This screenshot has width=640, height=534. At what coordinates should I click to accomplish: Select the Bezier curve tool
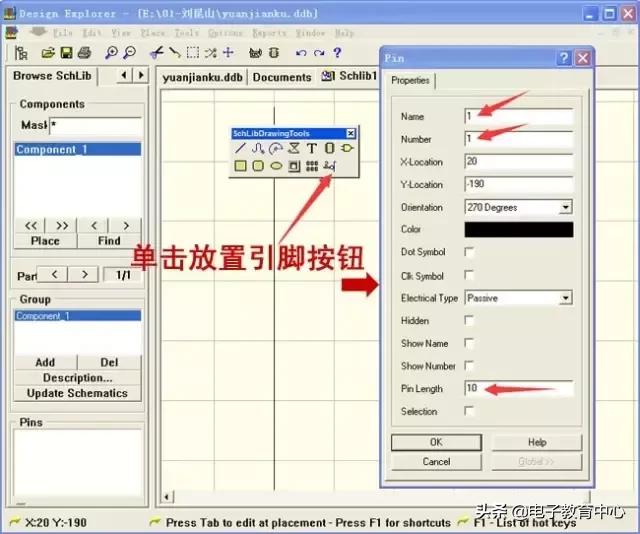tap(258, 148)
